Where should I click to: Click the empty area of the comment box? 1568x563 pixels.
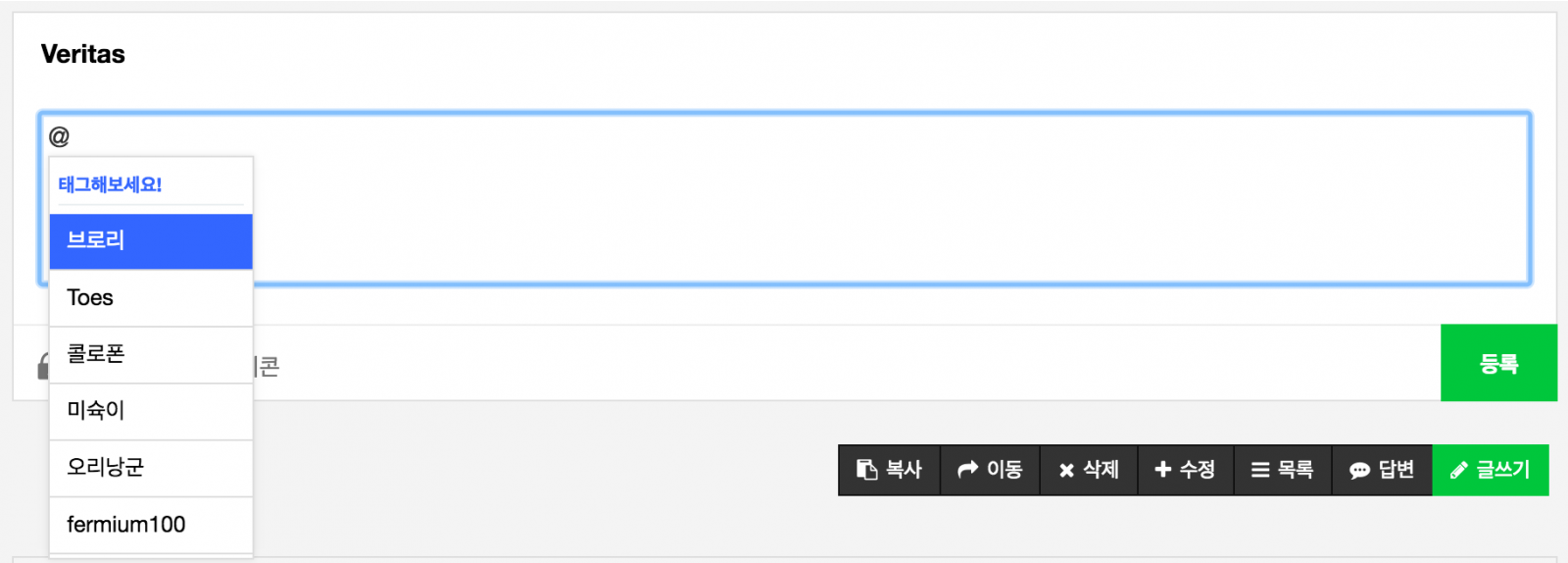point(882,206)
